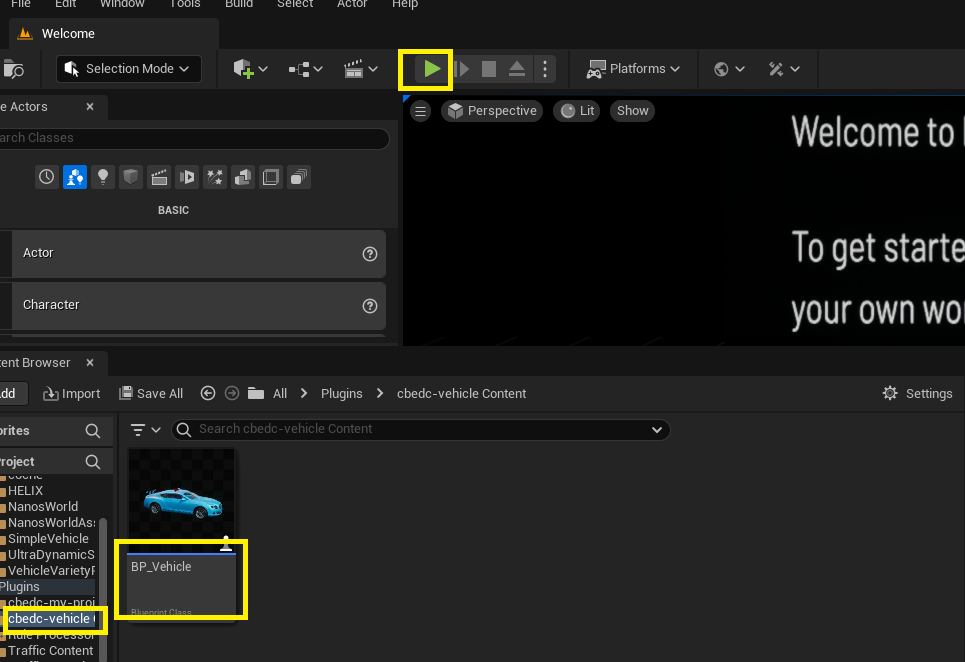Click the Stop simulation button
The height and width of the screenshot is (662, 965).
(x=489, y=69)
